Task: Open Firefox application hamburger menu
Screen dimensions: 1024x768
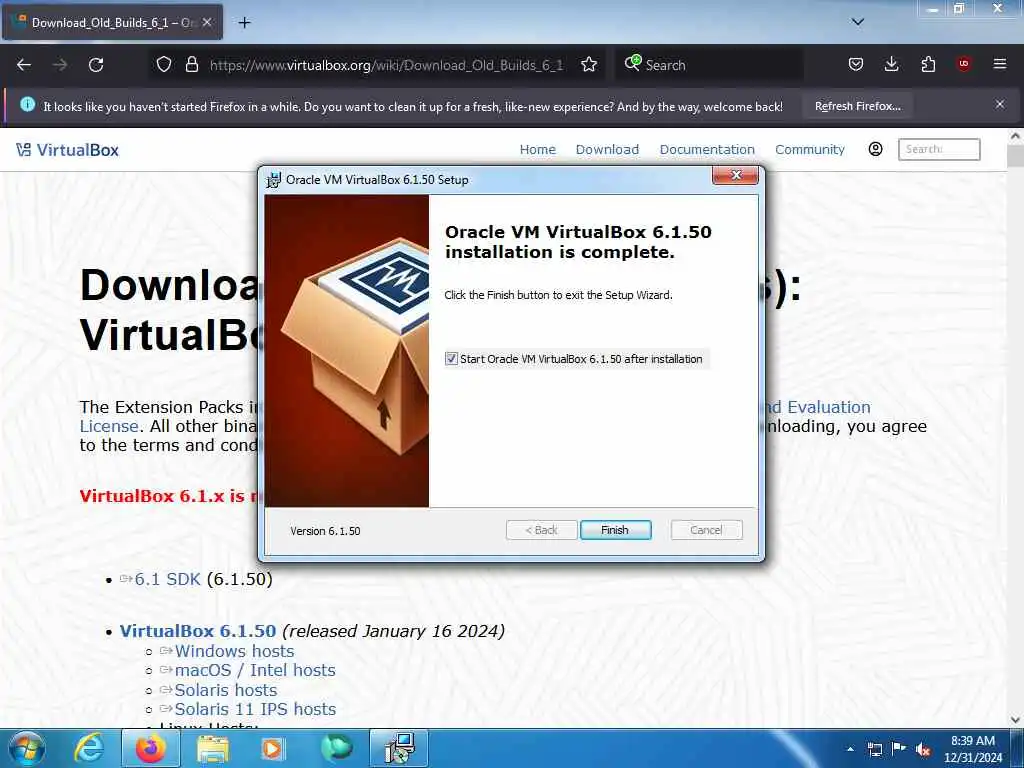Action: pos(1000,64)
